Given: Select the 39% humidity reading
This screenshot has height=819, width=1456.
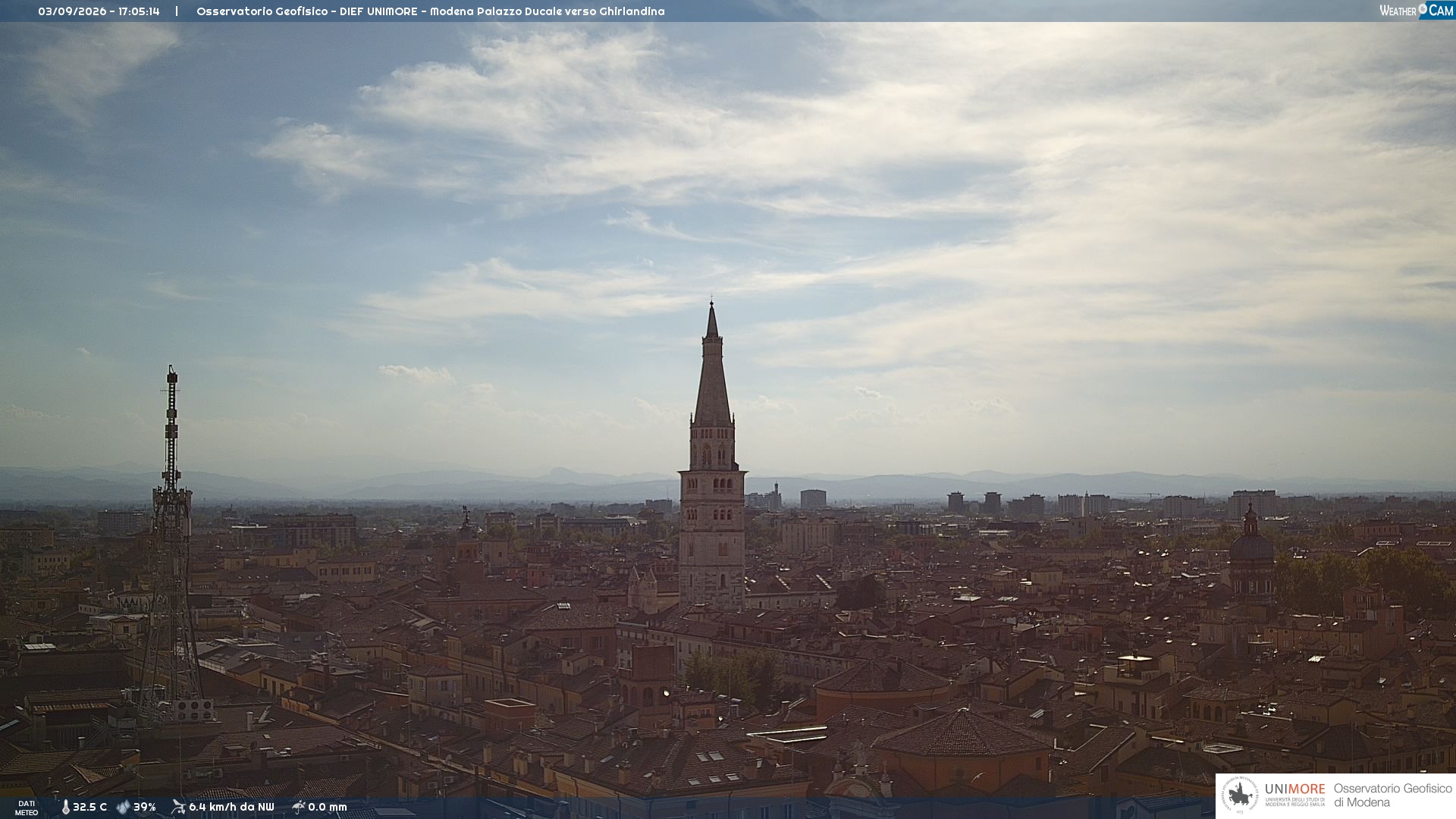Looking at the screenshot, I should coord(145,808).
